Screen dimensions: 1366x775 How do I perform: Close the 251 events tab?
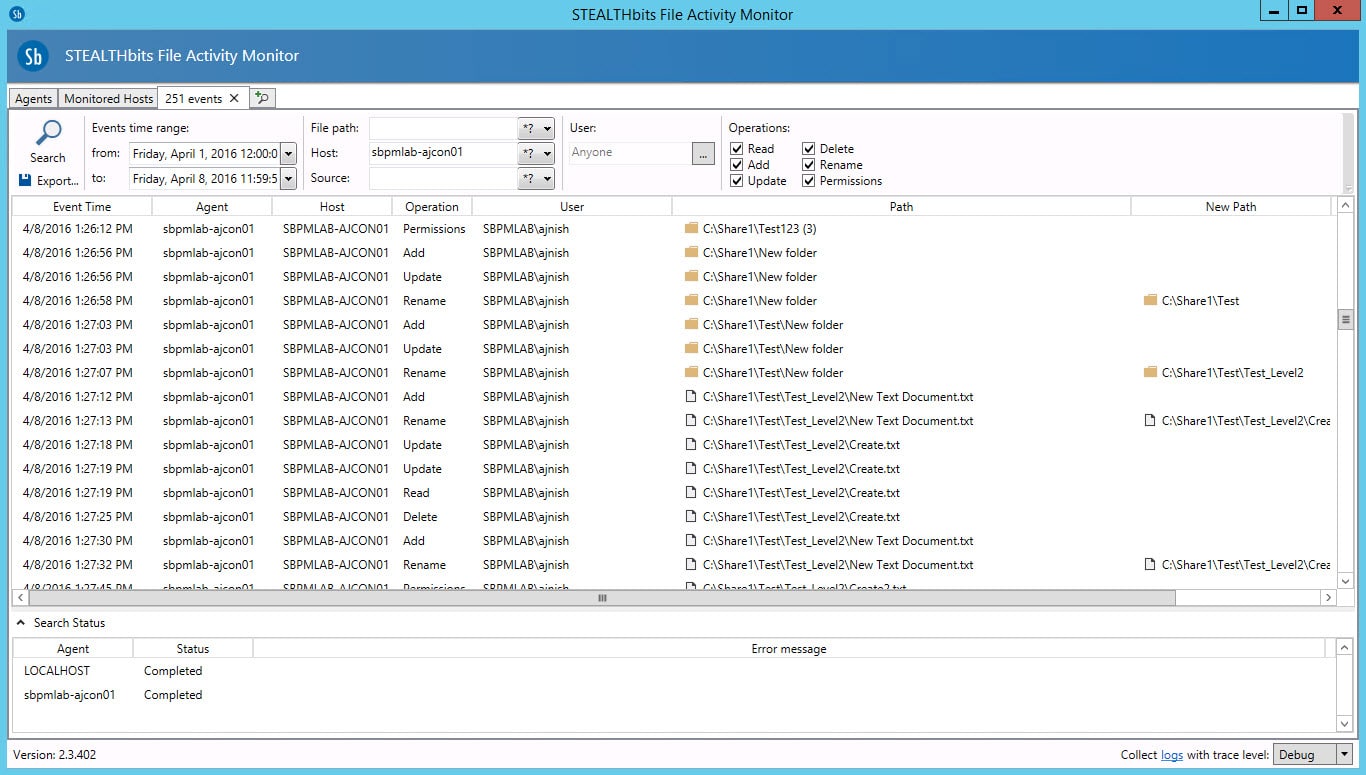click(x=234, y=98)
